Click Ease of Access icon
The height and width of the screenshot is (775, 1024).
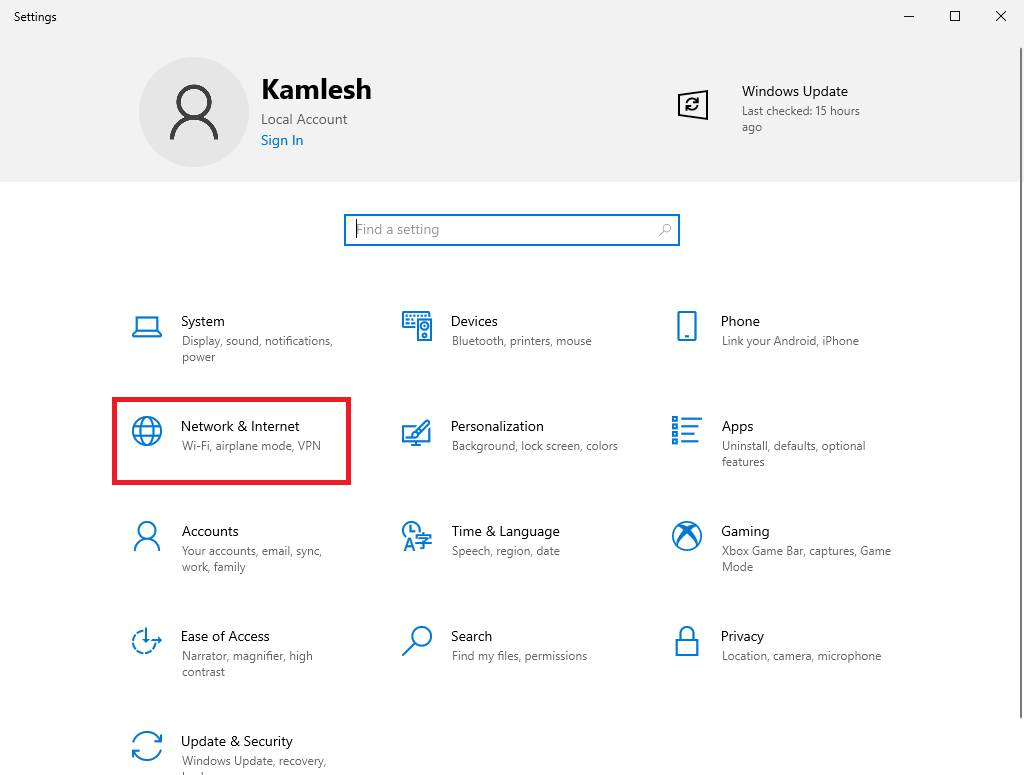147,641
